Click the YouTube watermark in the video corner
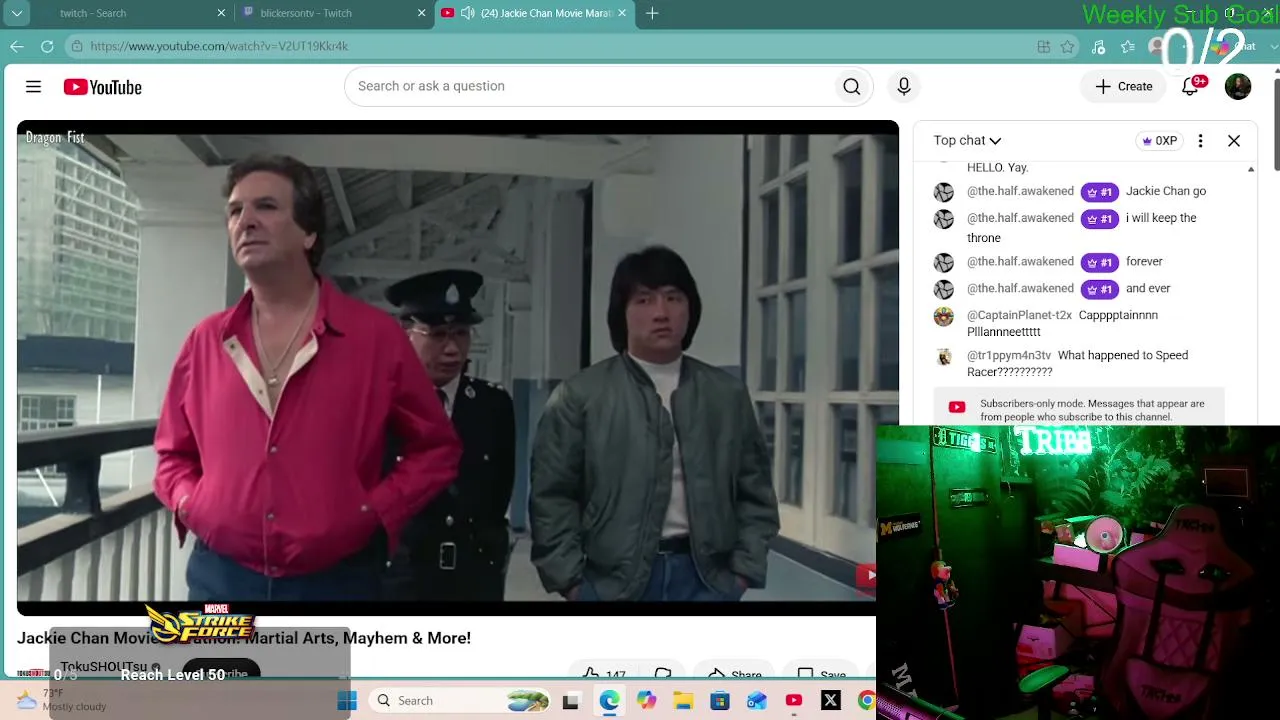This screenshot has height=720, width=1280. click(x=866, y=575)
